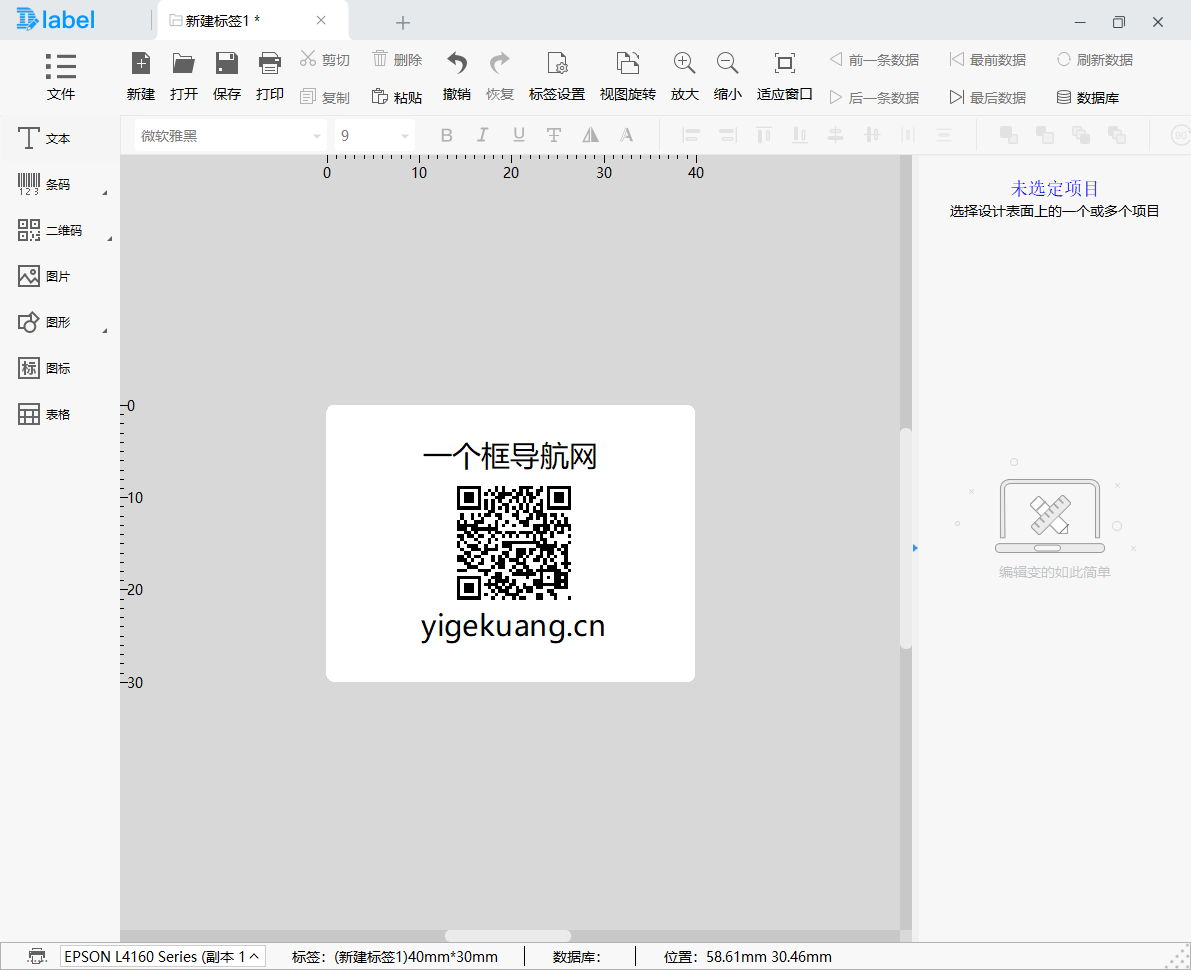
Task: Copy selection with 复制
Action: (325, 97)
